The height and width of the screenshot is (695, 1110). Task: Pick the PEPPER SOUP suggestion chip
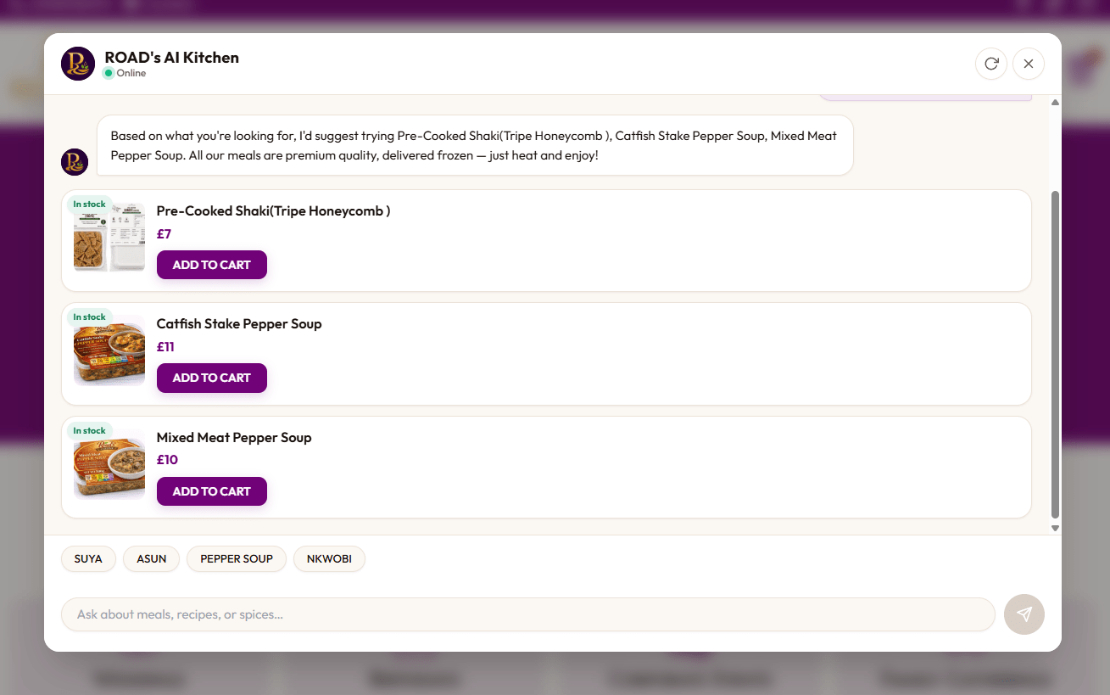(236, 558)
